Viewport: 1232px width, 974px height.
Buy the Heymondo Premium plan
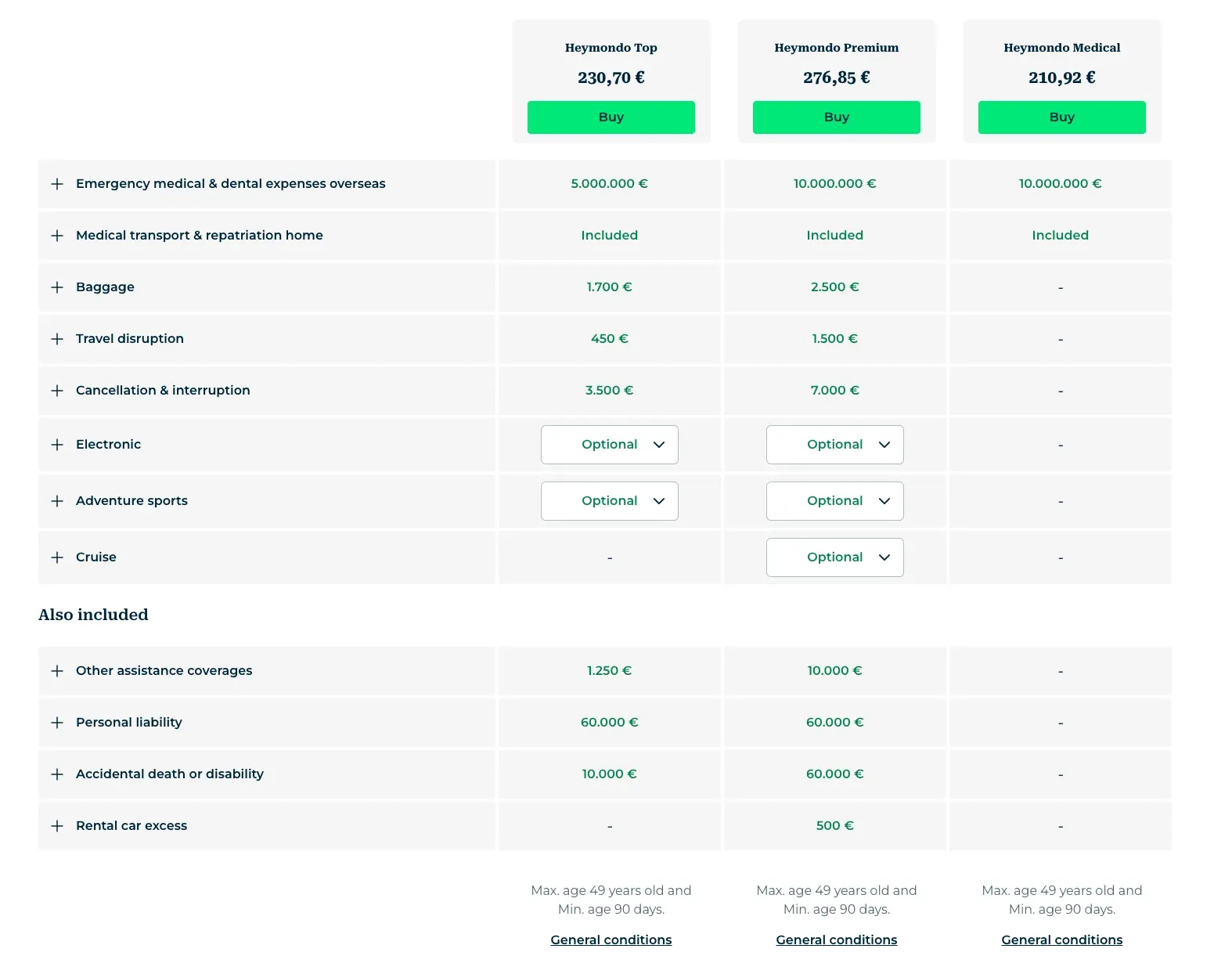(837, 117)
